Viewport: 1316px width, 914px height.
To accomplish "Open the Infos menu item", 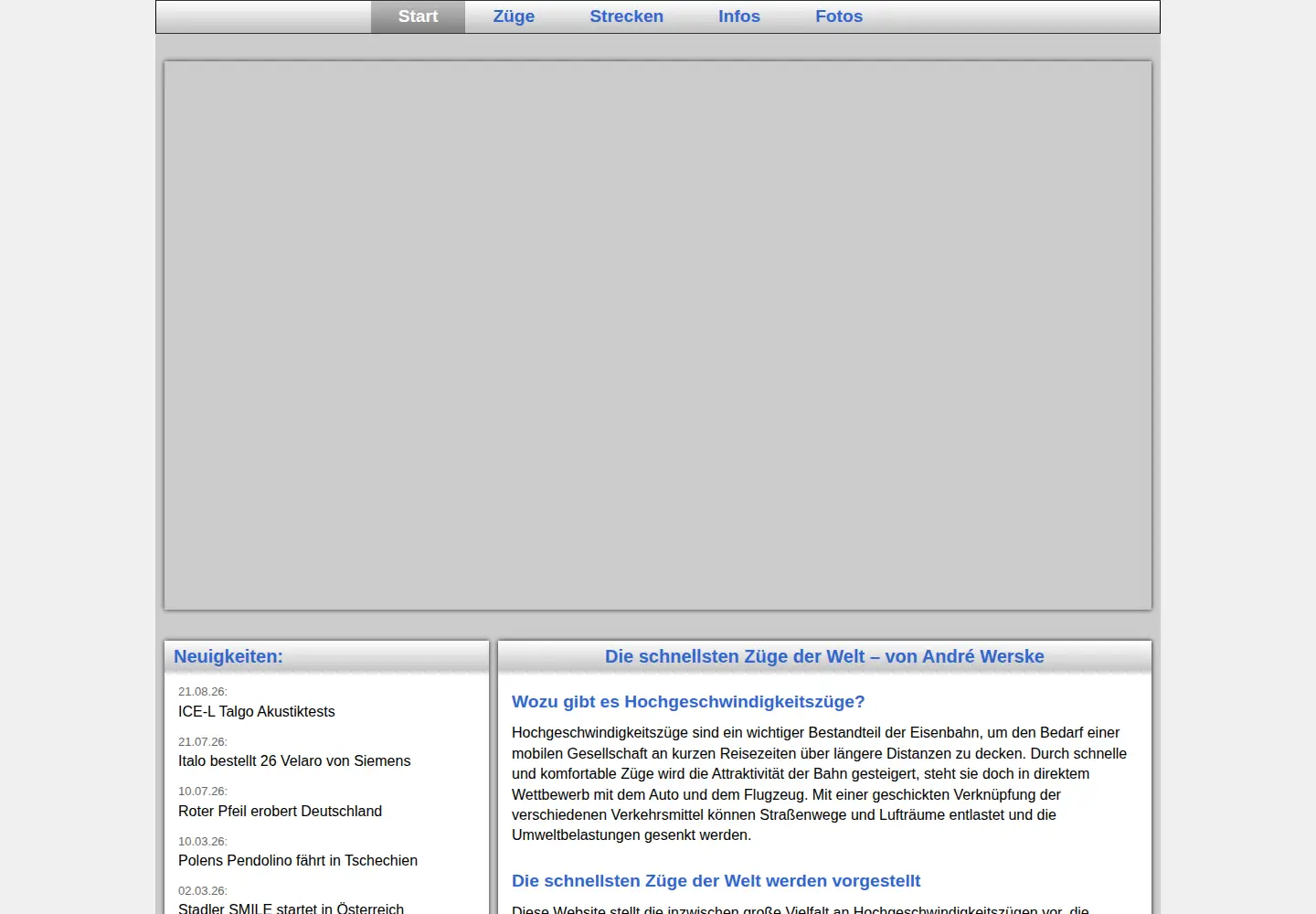I will pos(739,16).
